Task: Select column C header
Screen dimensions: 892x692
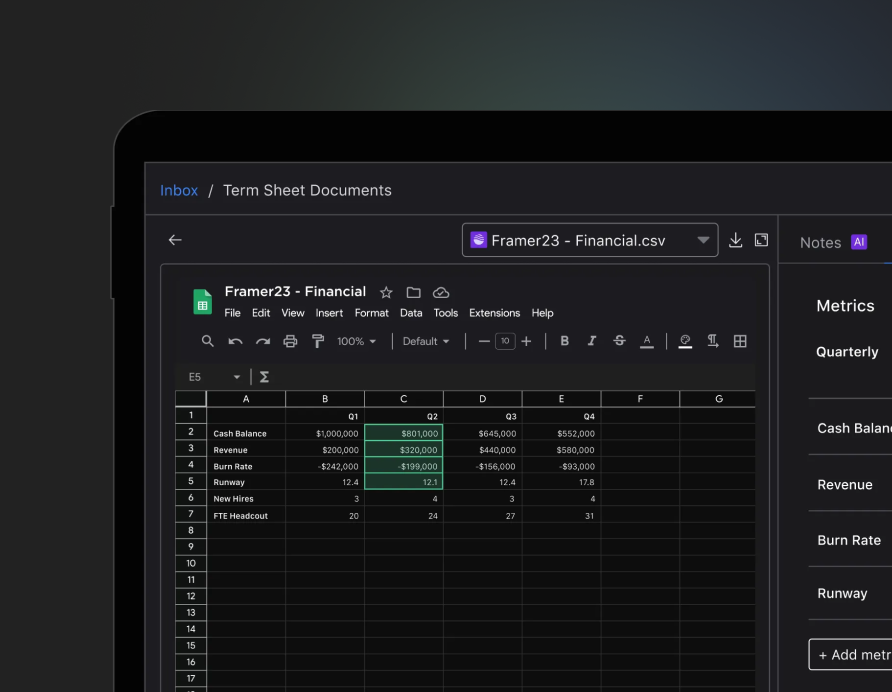Action: pos(403,399)
